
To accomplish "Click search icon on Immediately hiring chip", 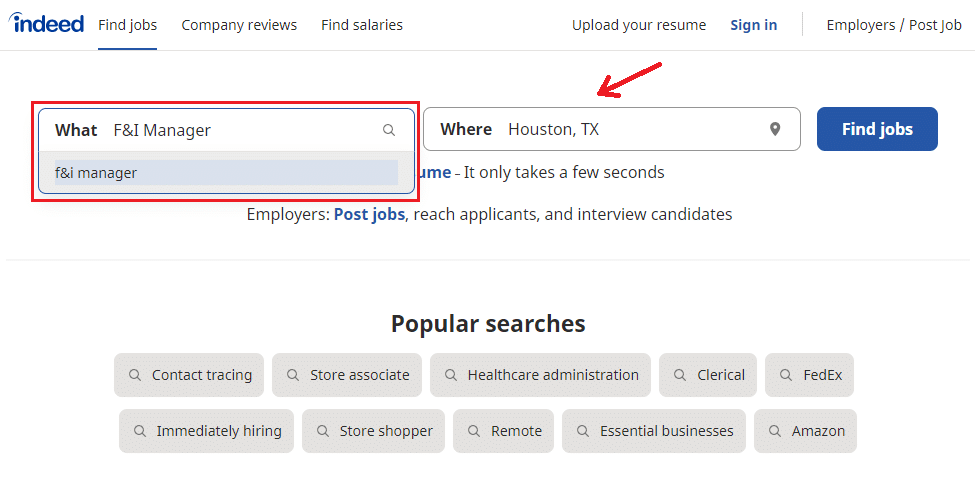I will 139,431.
